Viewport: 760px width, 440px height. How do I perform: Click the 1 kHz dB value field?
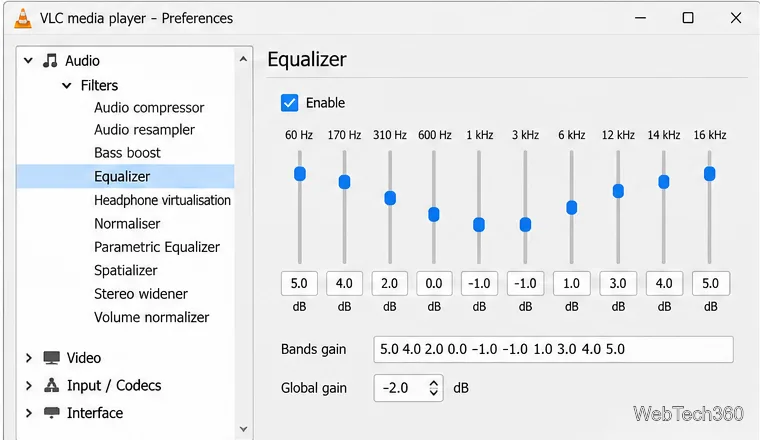click(x=479, y=283)
